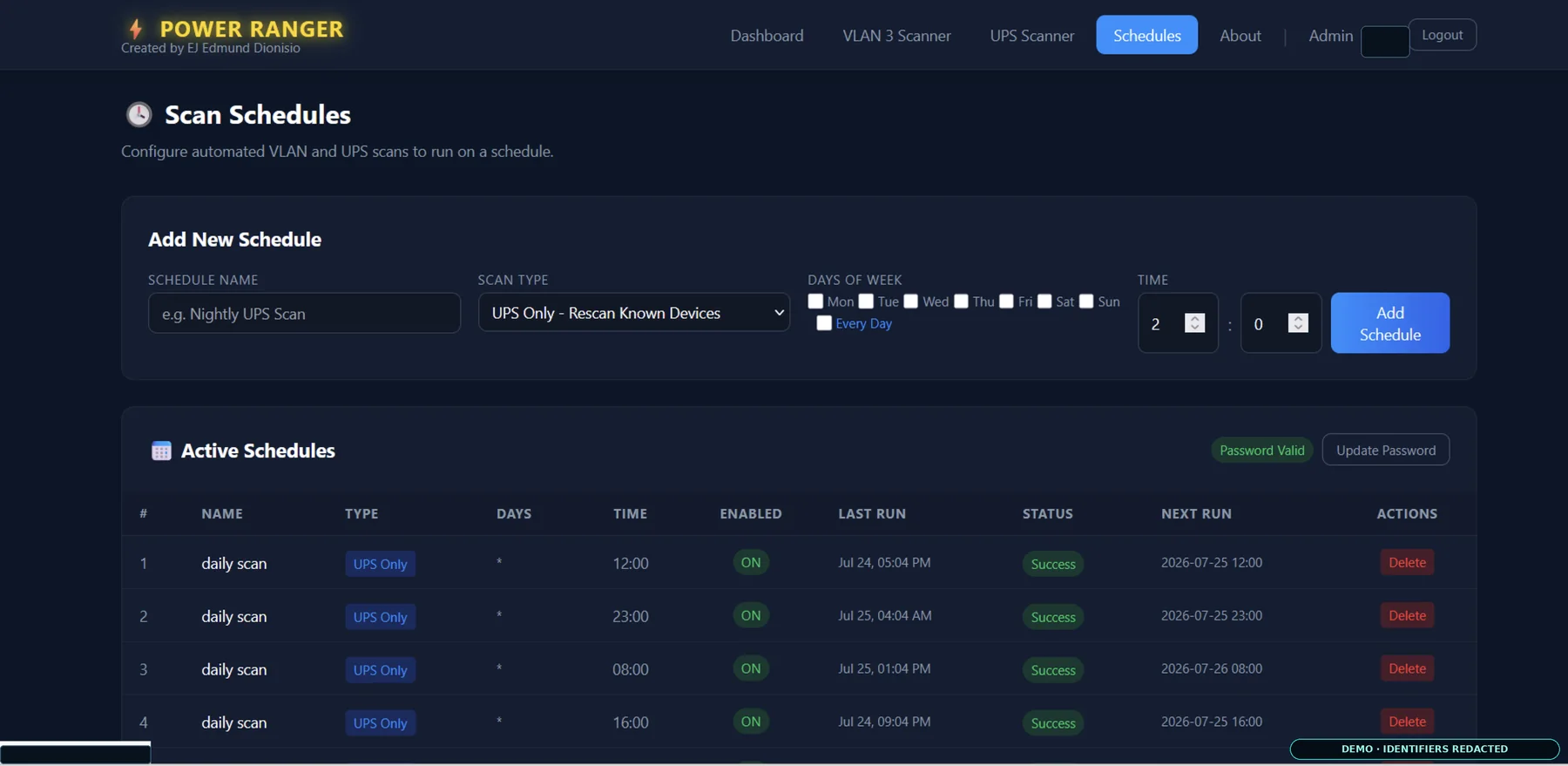Click the minute spinner arrows

point(1297,322)
